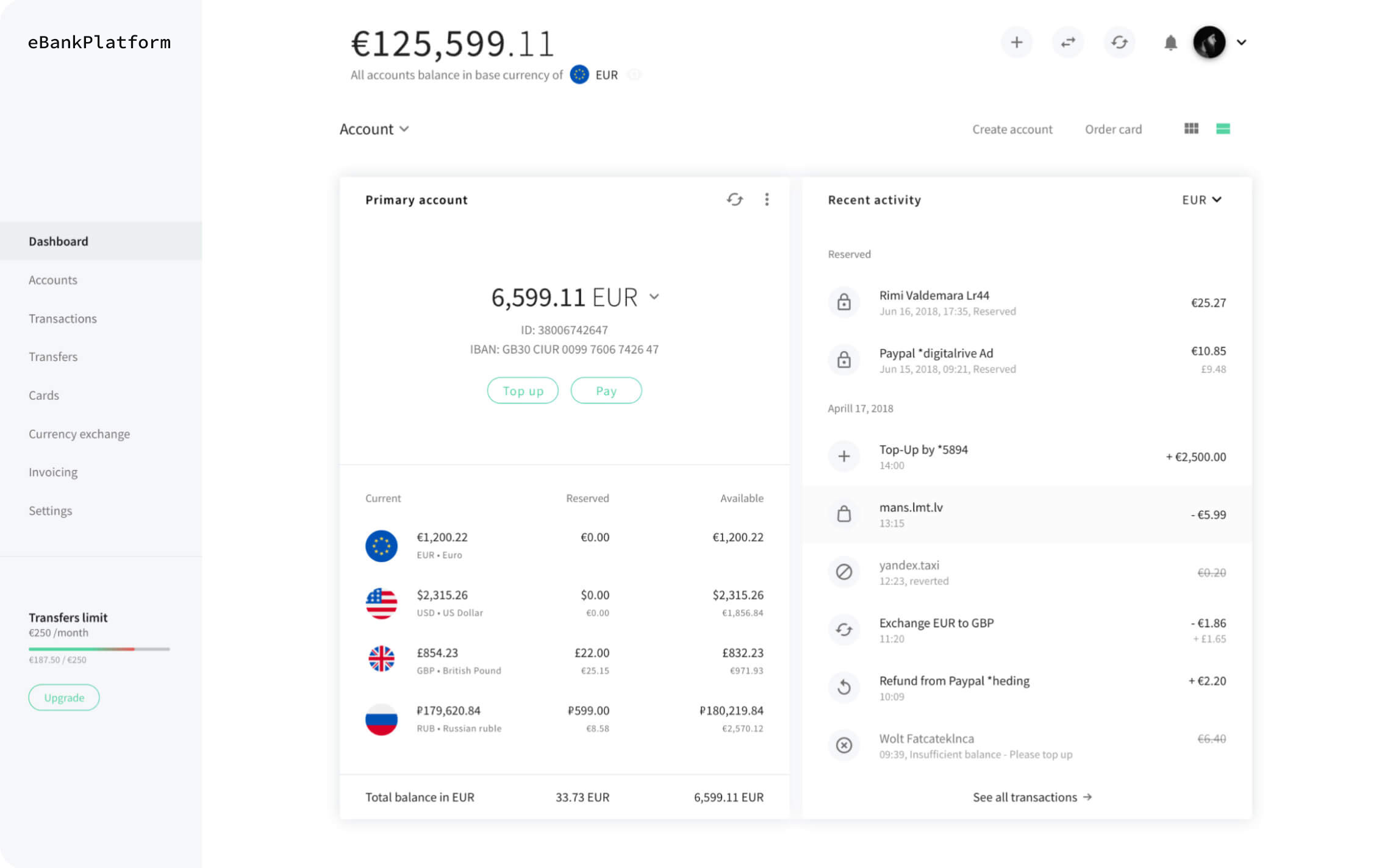1393x868 pixels.
Task: Open the Recent activity EUR currency dropdown
Action: pos(1201,200)
